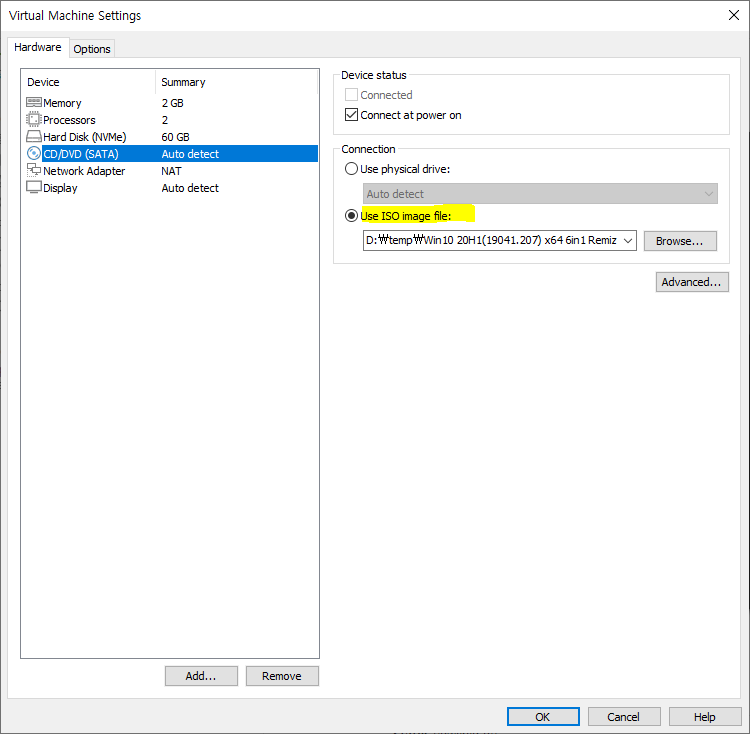Click the Hard Disk (NVMe) drive icon
The height and width of the screenshot is (734, 750).
click(33, 136)
